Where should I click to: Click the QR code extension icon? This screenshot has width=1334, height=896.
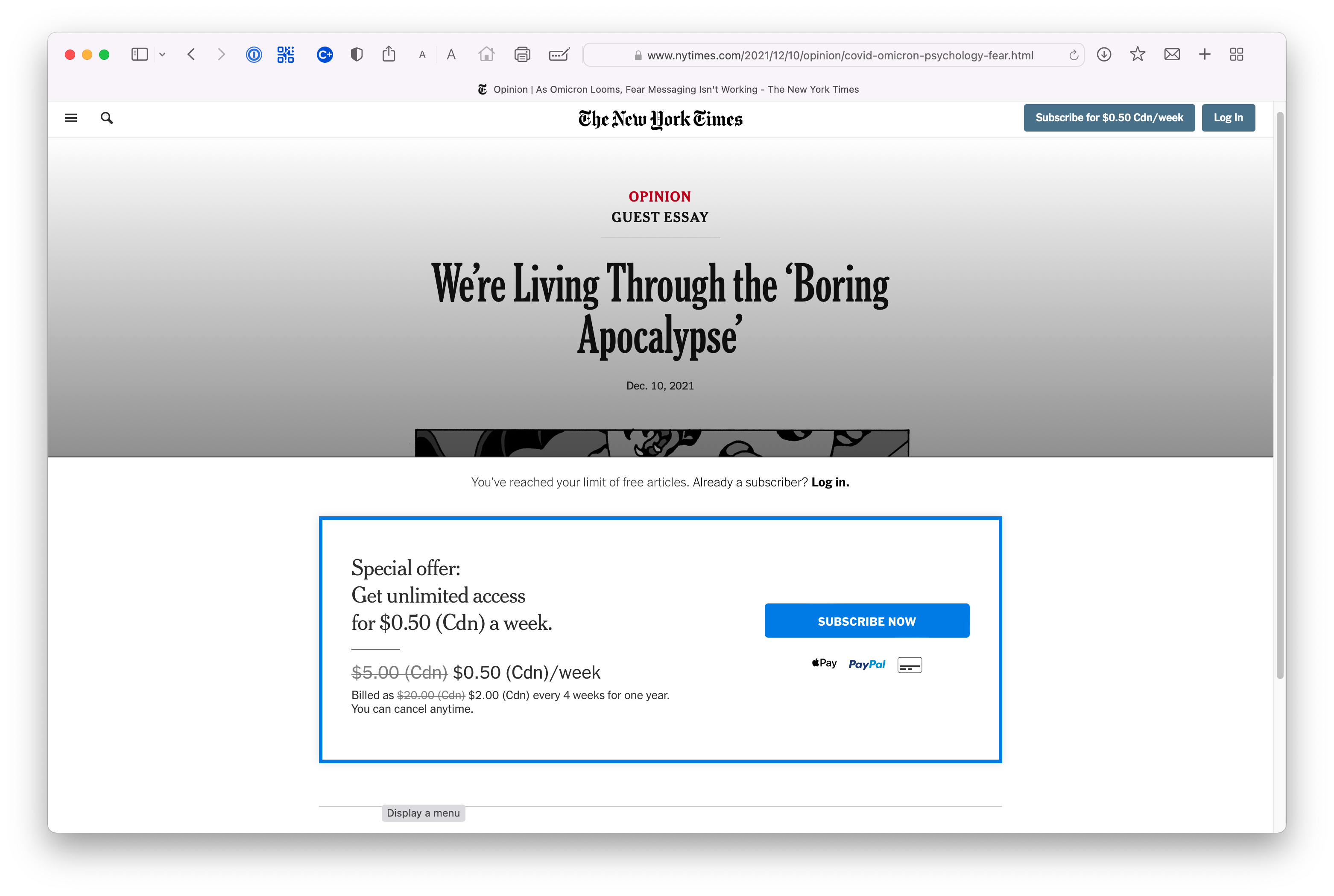pyautogui.click(x=286, y=55)
